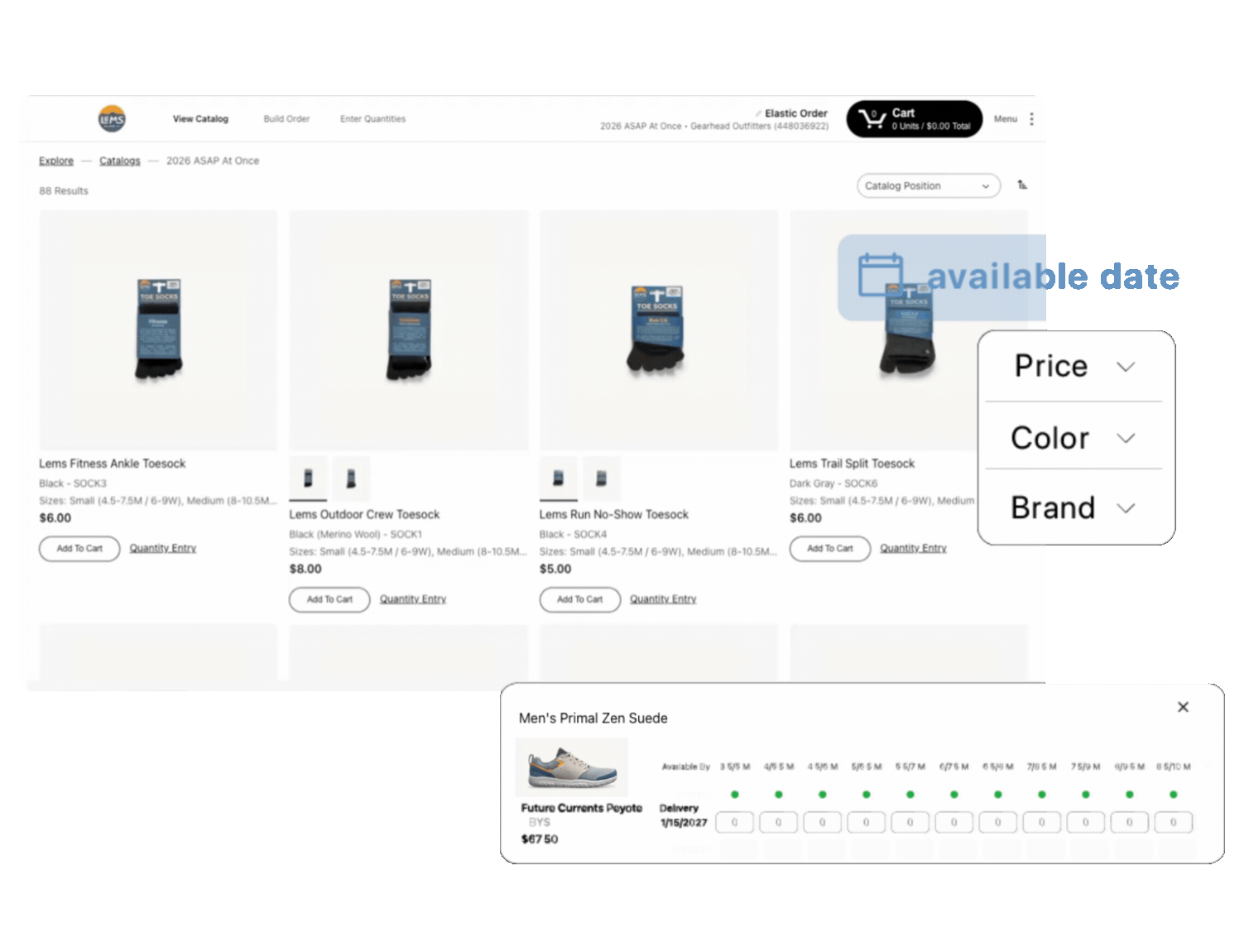Viewport: 1249px width, 952px height.
Task: Open Quantity Entry for Fitness Ankle Toesock
Action: click(163, 549)
